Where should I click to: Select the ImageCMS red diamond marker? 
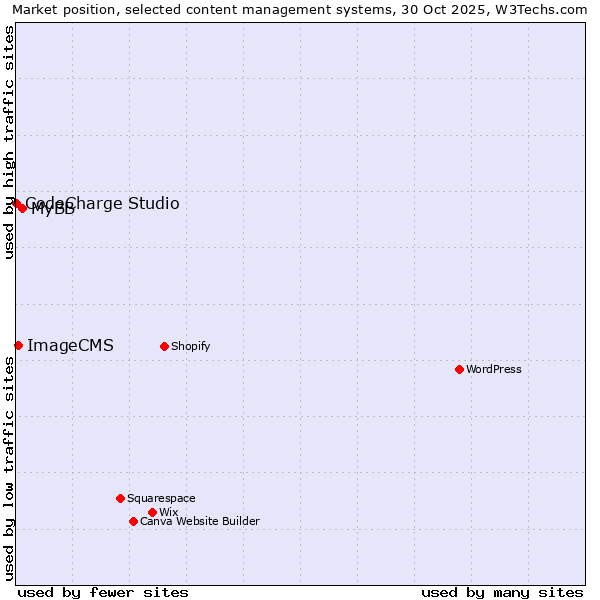pos(18,345)
